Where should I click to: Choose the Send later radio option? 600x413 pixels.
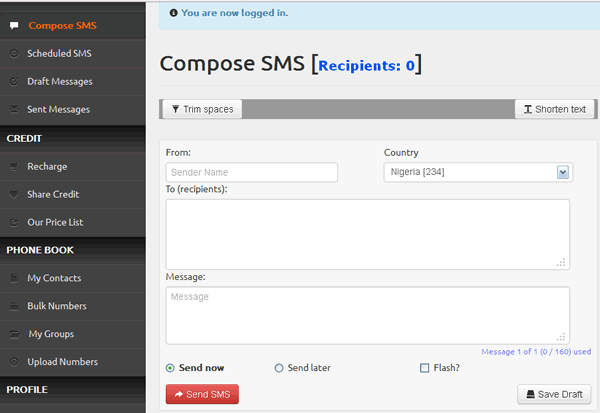pyautogui.click(x=279, y=368)
